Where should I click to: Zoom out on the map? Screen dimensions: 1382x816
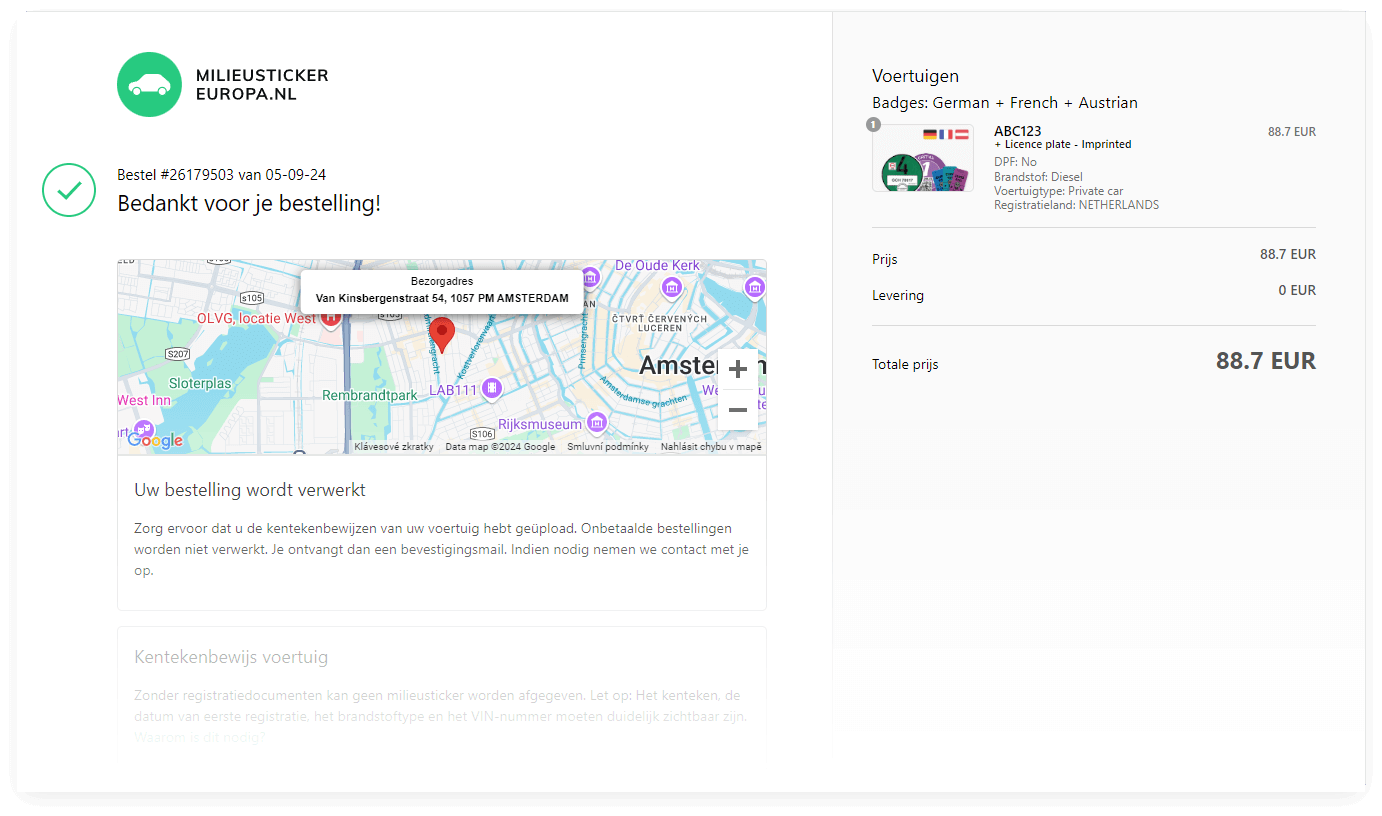click(738, 410)
